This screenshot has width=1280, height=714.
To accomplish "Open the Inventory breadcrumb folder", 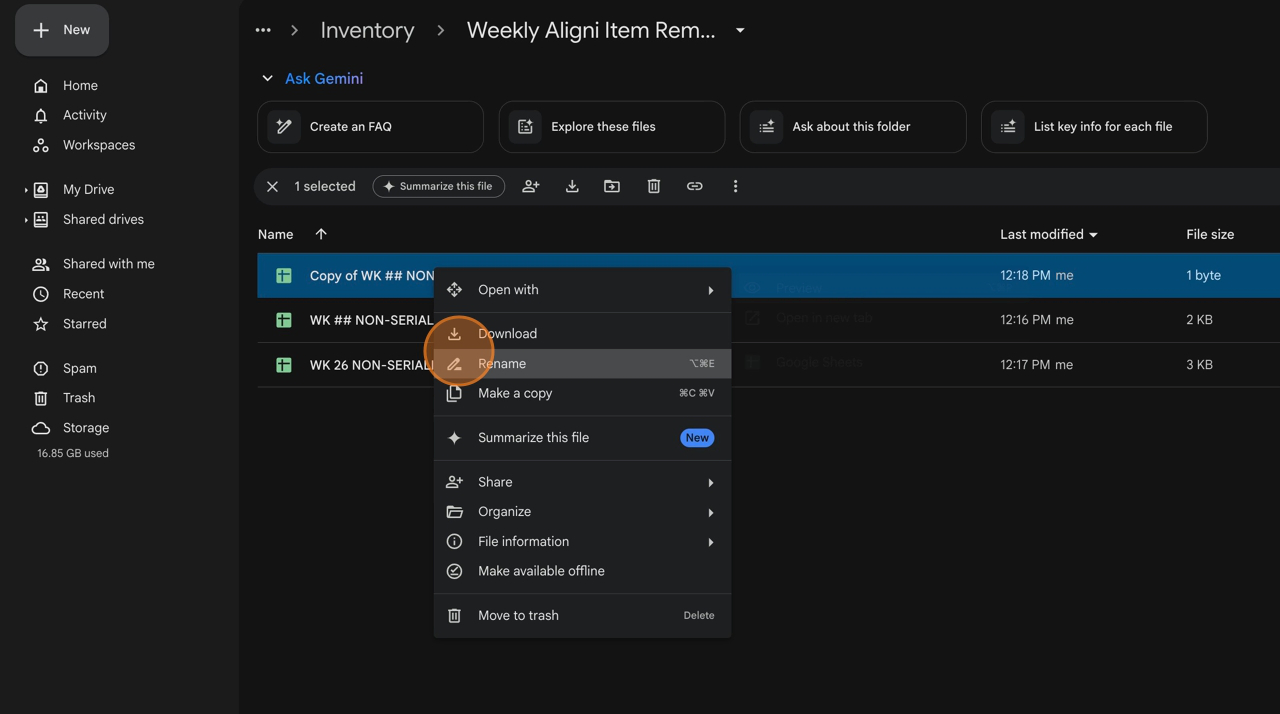I will click(367, 30).
